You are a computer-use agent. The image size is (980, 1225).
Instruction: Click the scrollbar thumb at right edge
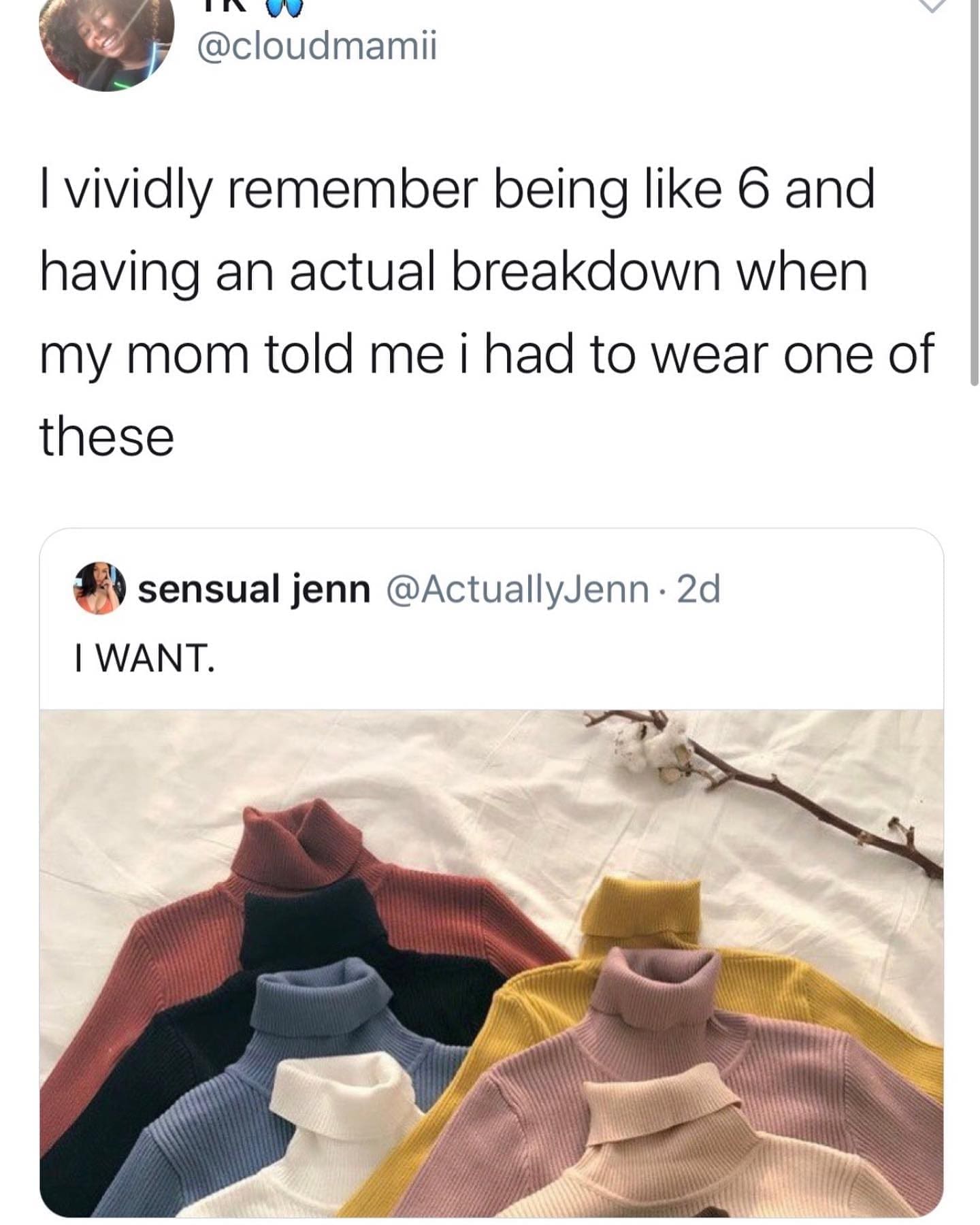(x=974, y=193)
